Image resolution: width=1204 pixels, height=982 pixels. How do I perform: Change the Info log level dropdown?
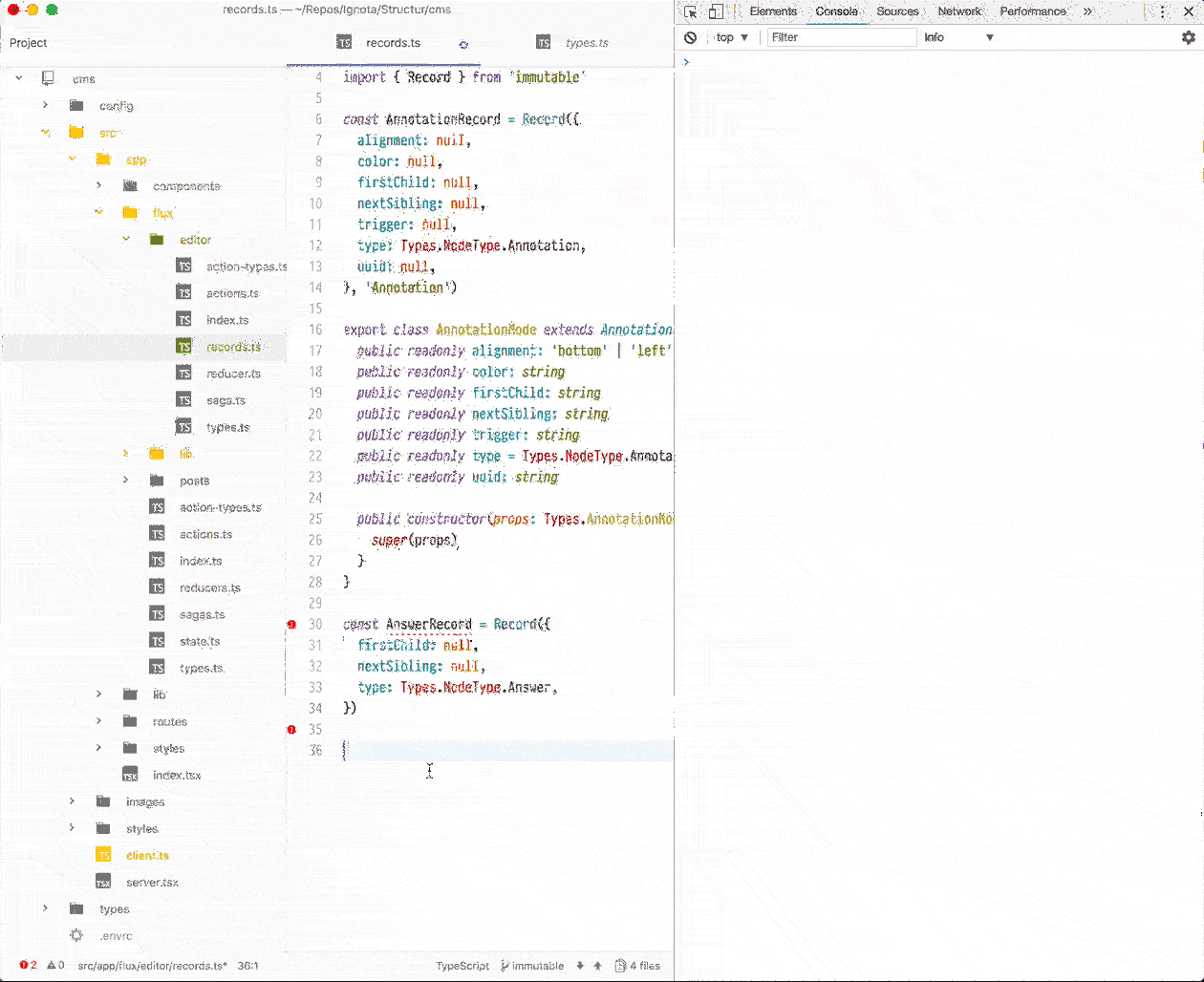(x=958, y=36)
